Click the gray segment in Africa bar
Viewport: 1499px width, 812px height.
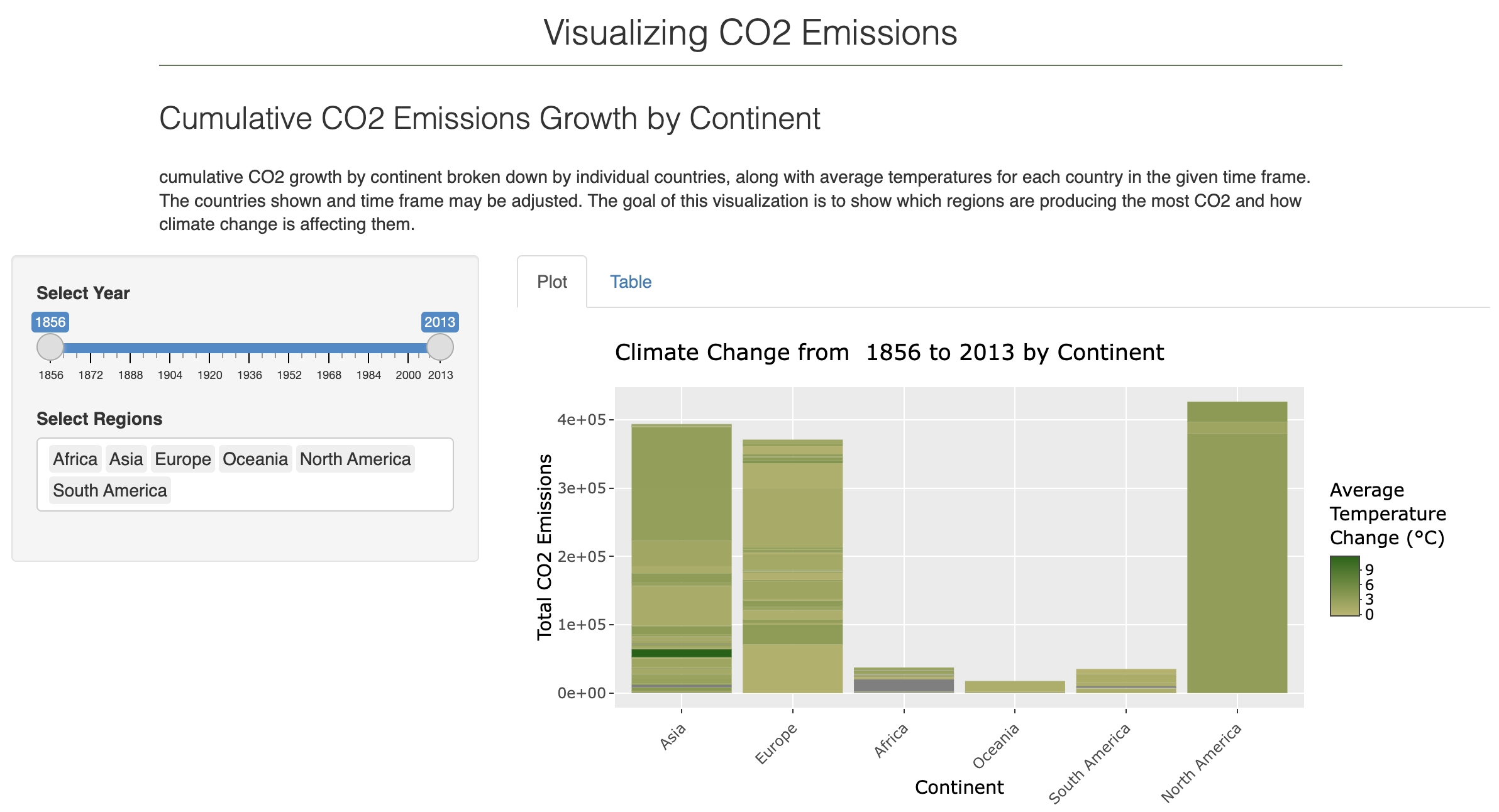click(904, 686)
